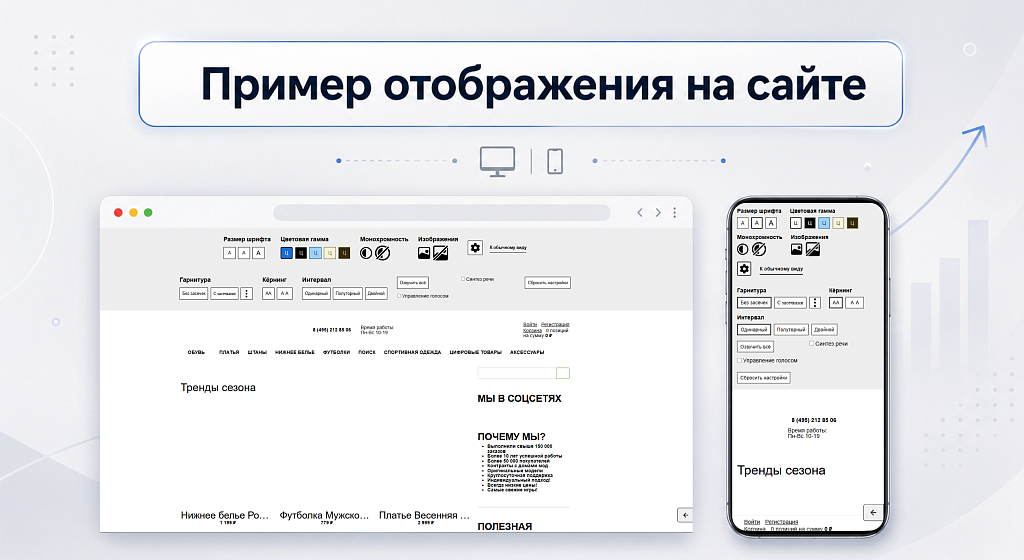
Task: Open 'СПОРТИВНАЯ ОДЕЖДА' menu item
Action: tap(412, 352)
